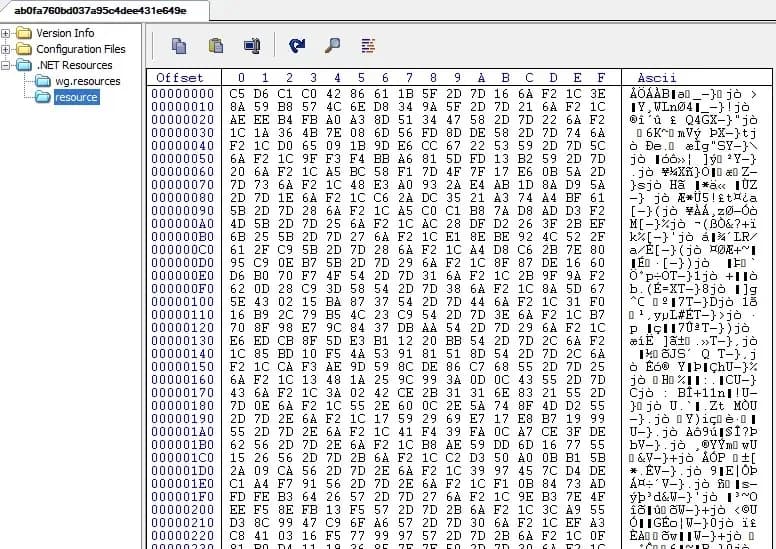776x549 pixels.
Task: Click the Ascii text of row 00000090
Action: pyautogui.click(x=693, y=210)
